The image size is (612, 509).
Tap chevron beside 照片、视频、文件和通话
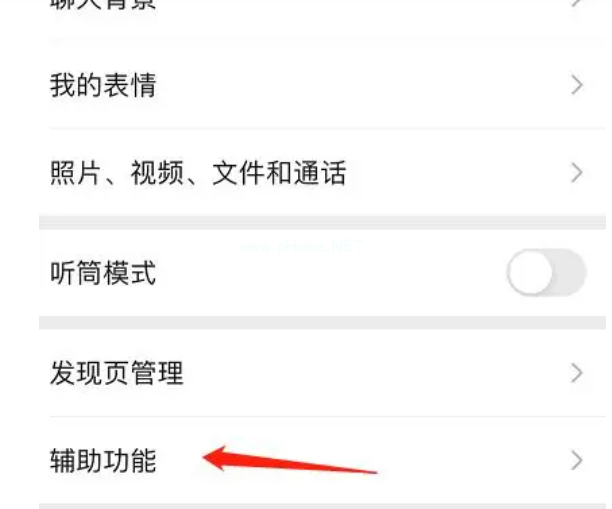577,173
